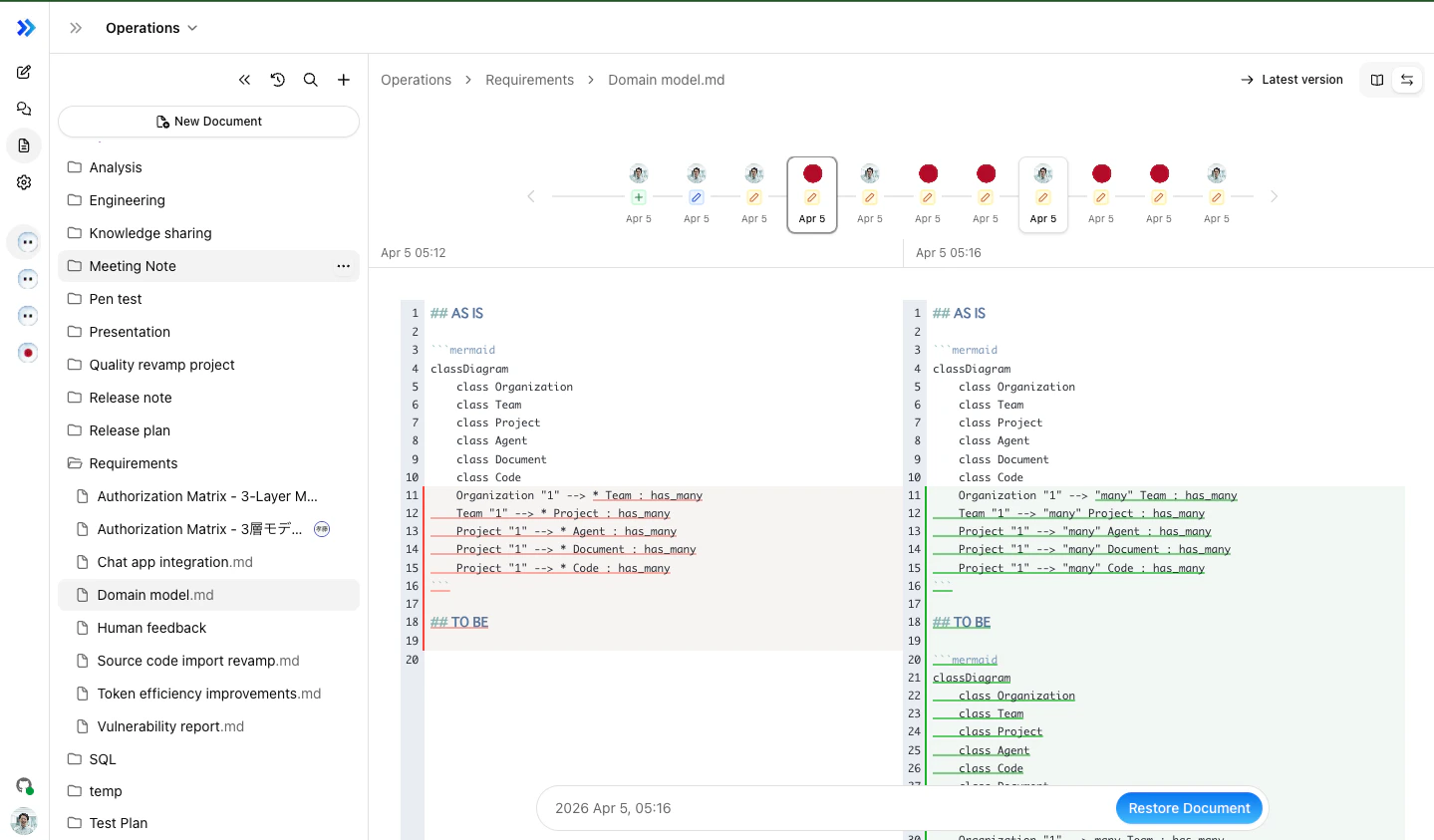Open the compose new note icon in left rail
Viewport: 1434px width, 840px height.
pyautogui.click(x=24, y=72)
